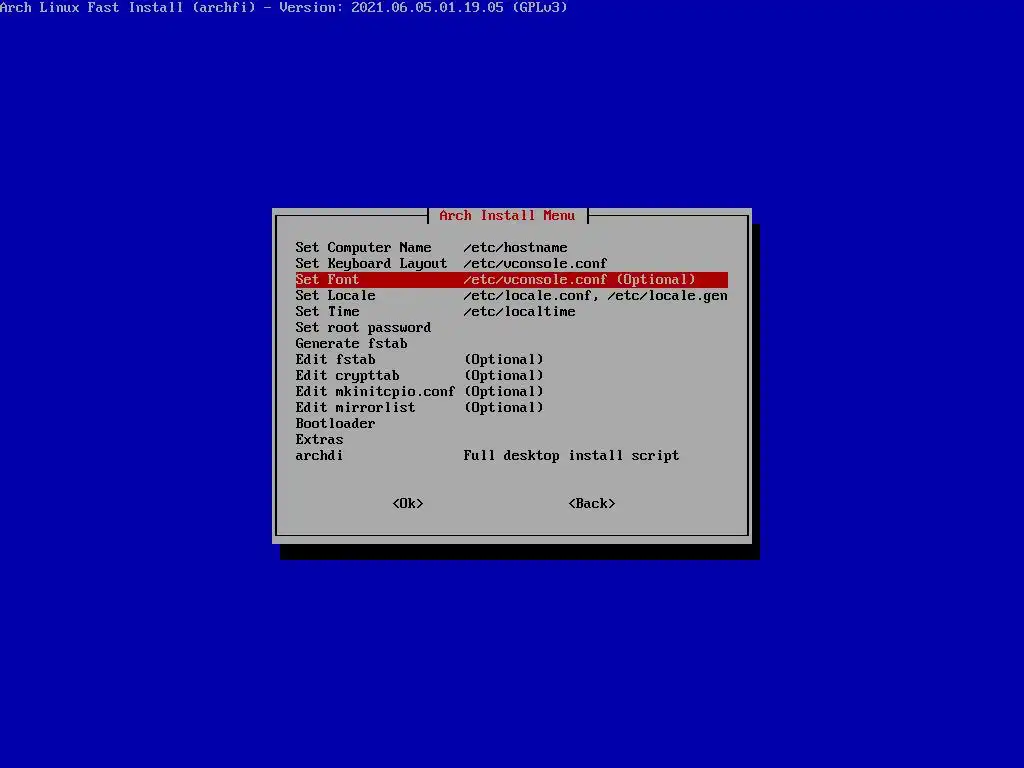Click the archfi version header text
Viewport: 1024px width, 768px height.
pos(283,7)
